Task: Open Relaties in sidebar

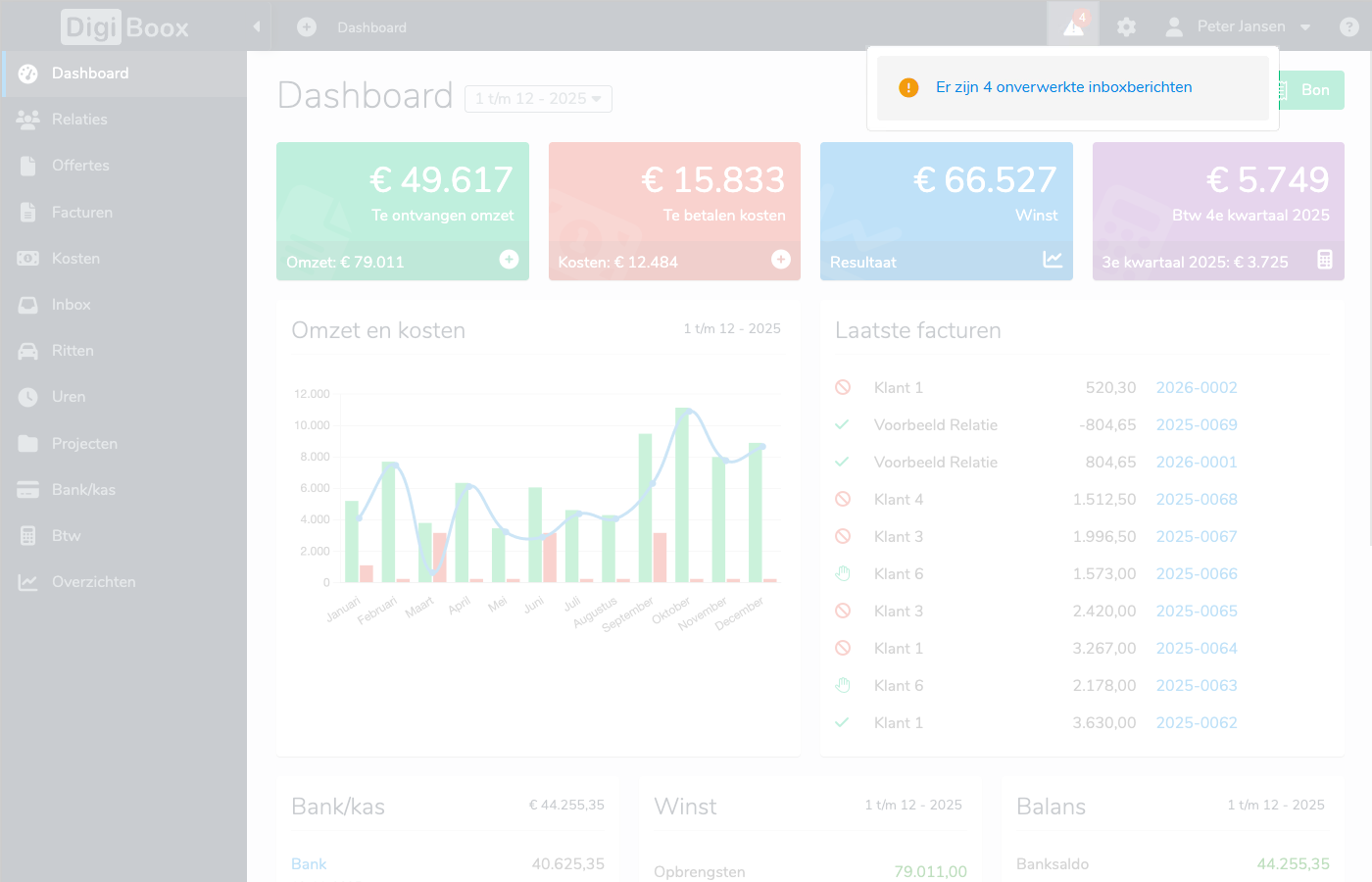Action: point(79,120)
